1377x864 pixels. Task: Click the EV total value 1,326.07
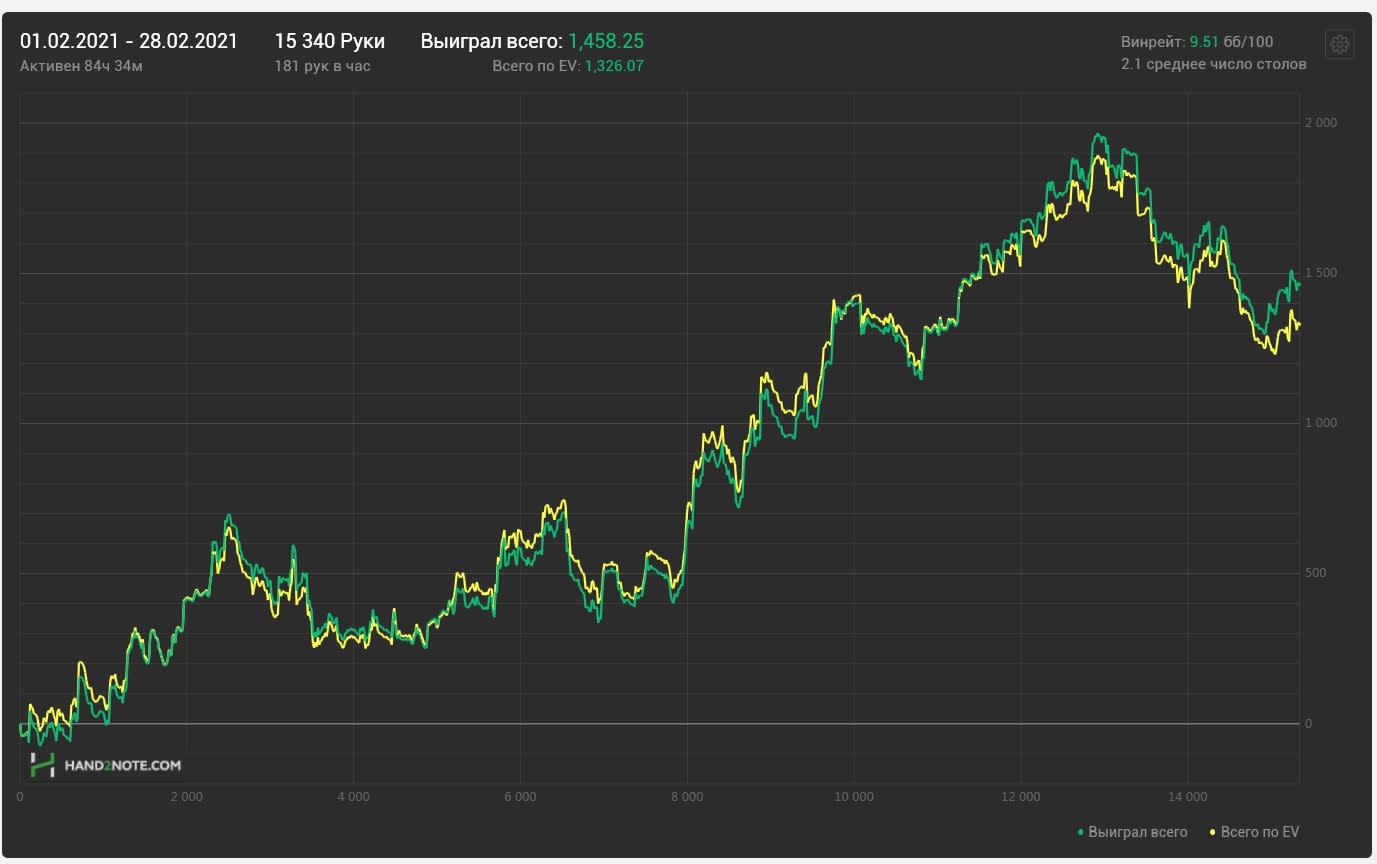point(614,66)
